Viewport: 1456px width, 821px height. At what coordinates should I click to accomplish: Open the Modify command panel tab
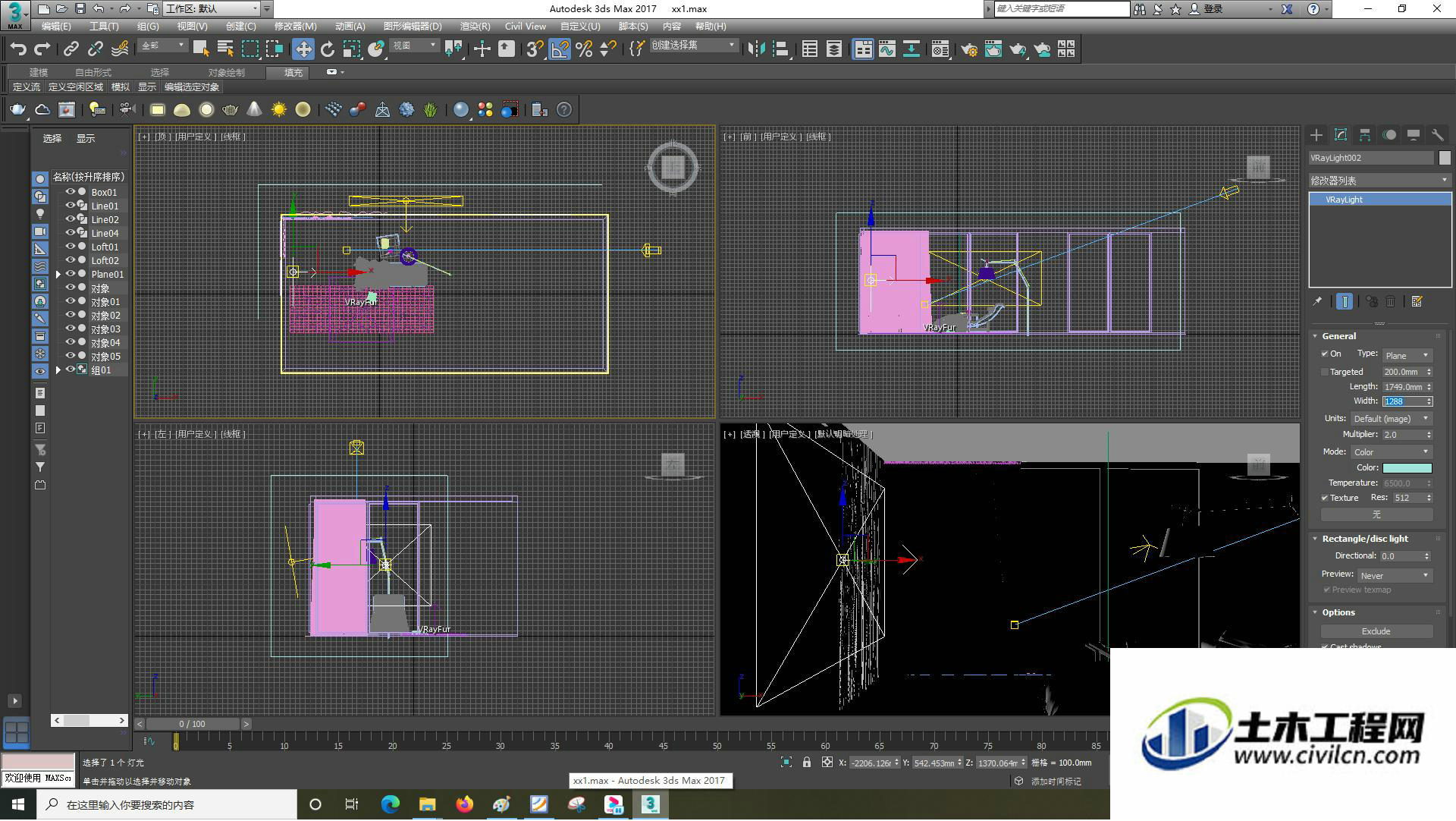pos(1341,135)
